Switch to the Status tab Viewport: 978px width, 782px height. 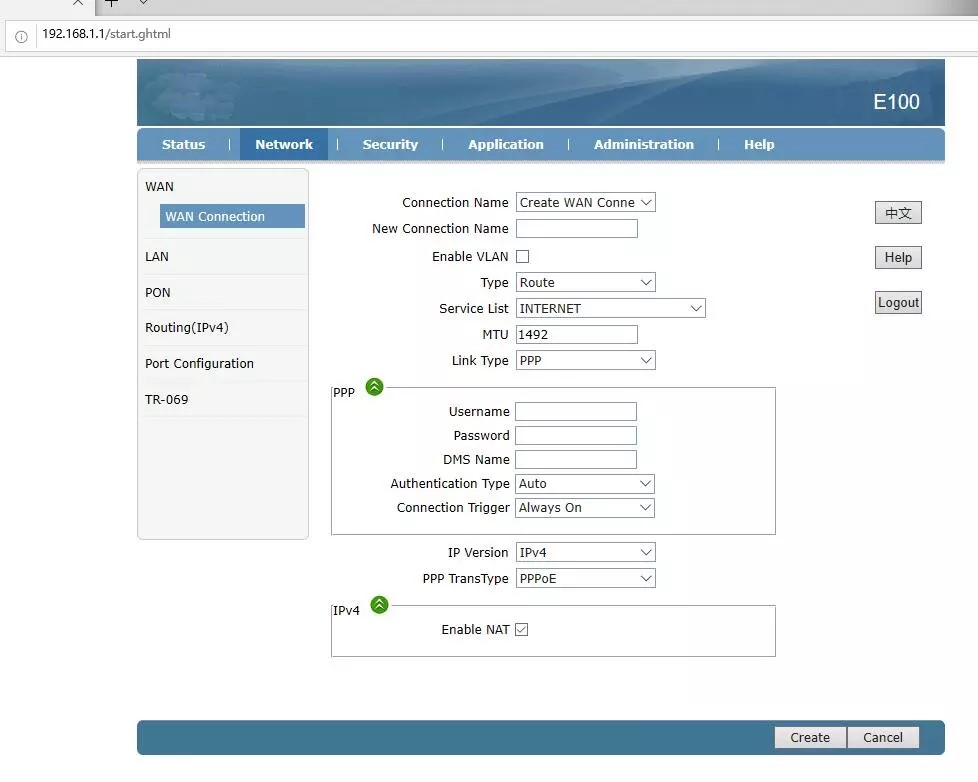pyautogui.click(x=183, y=145)
